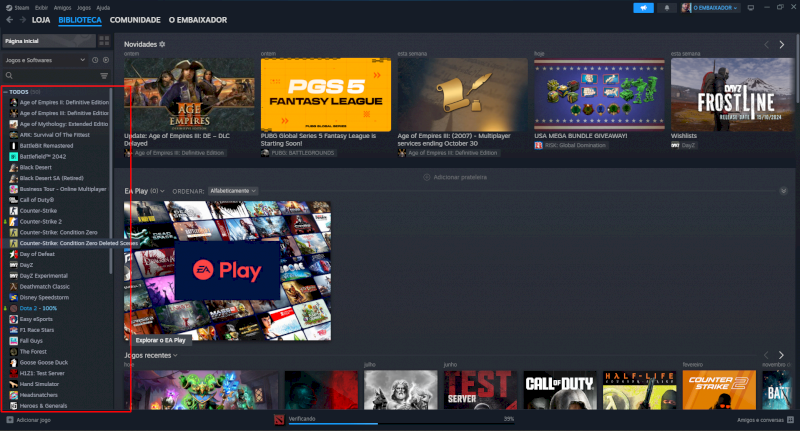The image size is (800, 431).
Task: Open the Jogos menu
Action: (84, 8)
